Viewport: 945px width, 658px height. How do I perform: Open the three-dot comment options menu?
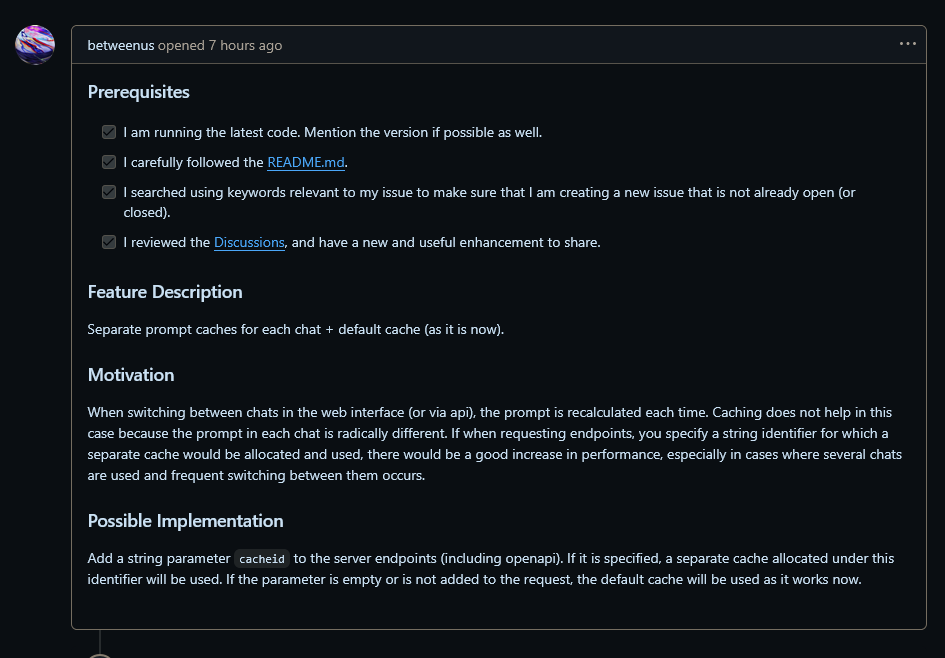point(908,44)
